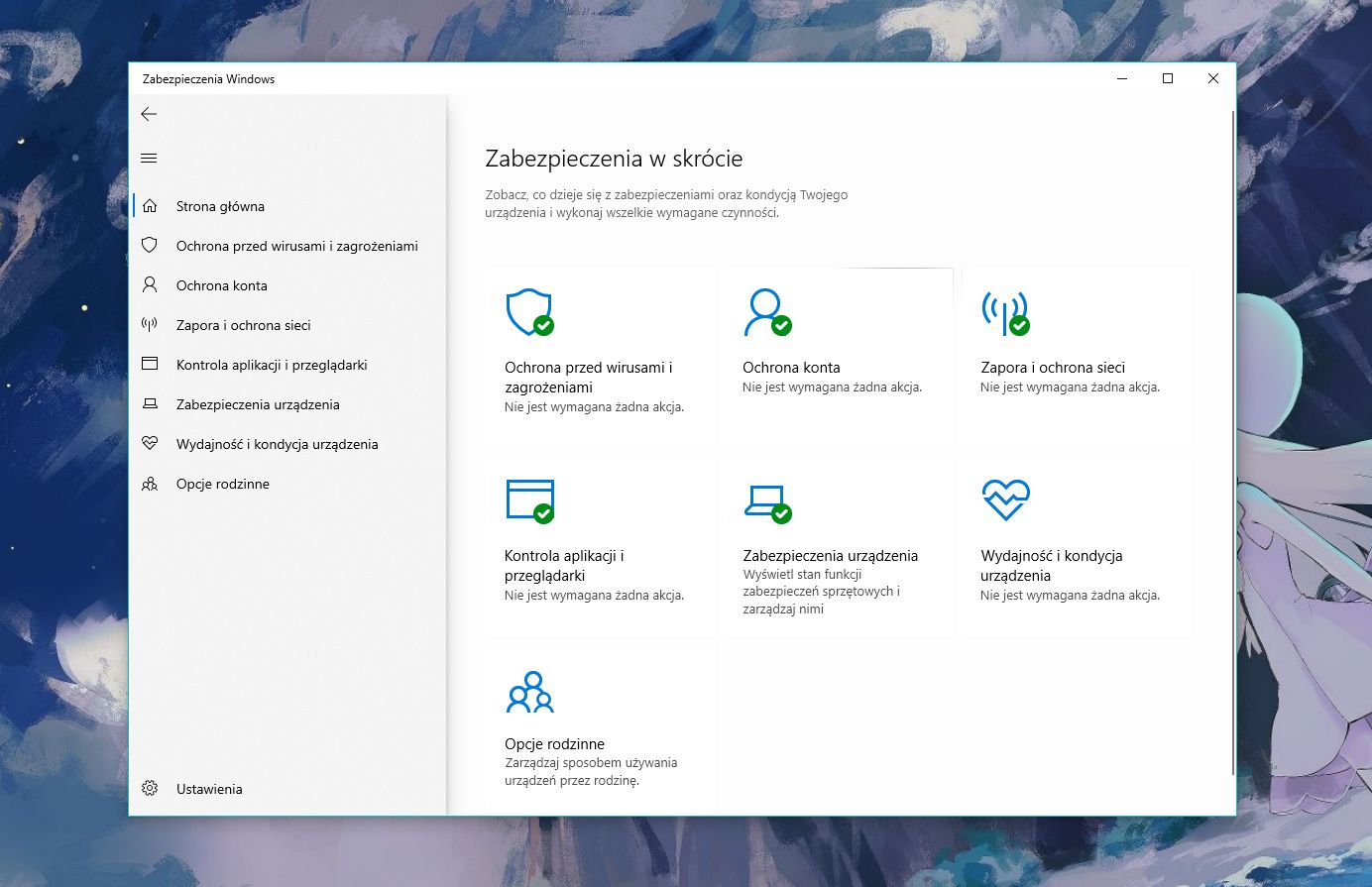Open the Kontrola aplikacji i przeglądarki tile title
The height and width of the screenshot is (887, 1372).
pyautogui.click(x=564, y=565)
